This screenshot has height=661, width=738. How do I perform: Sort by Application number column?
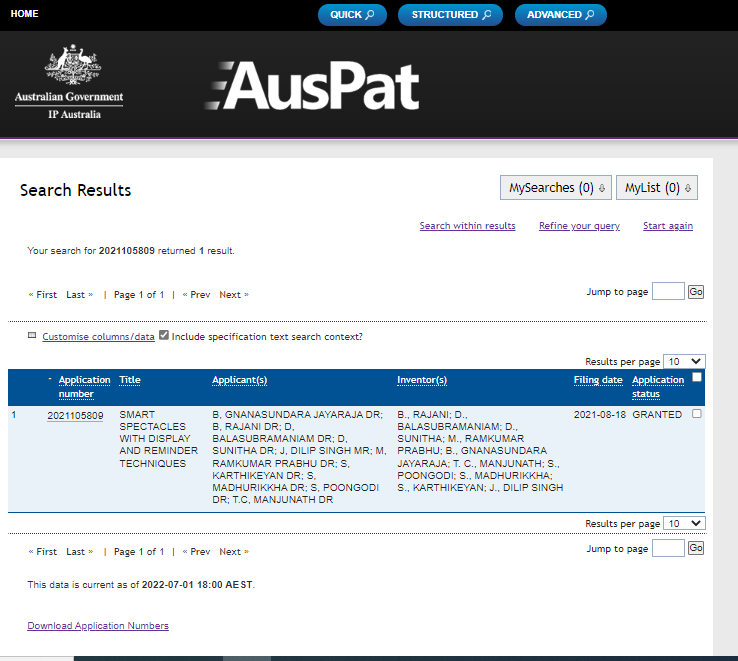84,387
